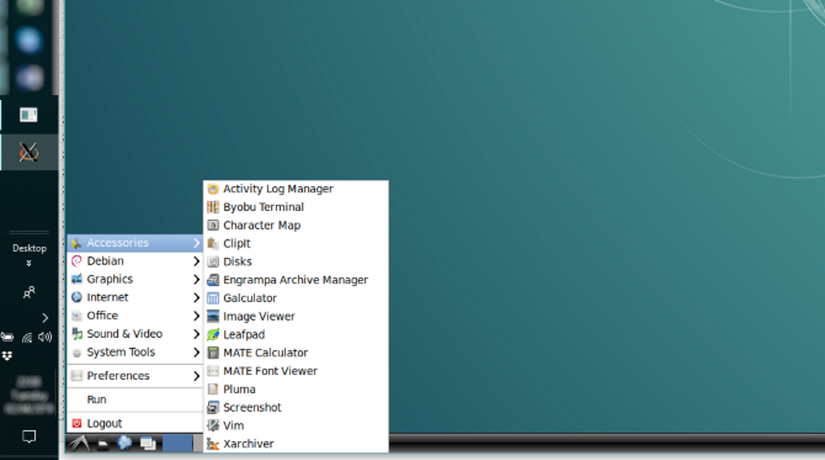Screen dimensions: 825x460
Task: Open the System Tools category
Action: pyautogui.click(x=135, y=352)
